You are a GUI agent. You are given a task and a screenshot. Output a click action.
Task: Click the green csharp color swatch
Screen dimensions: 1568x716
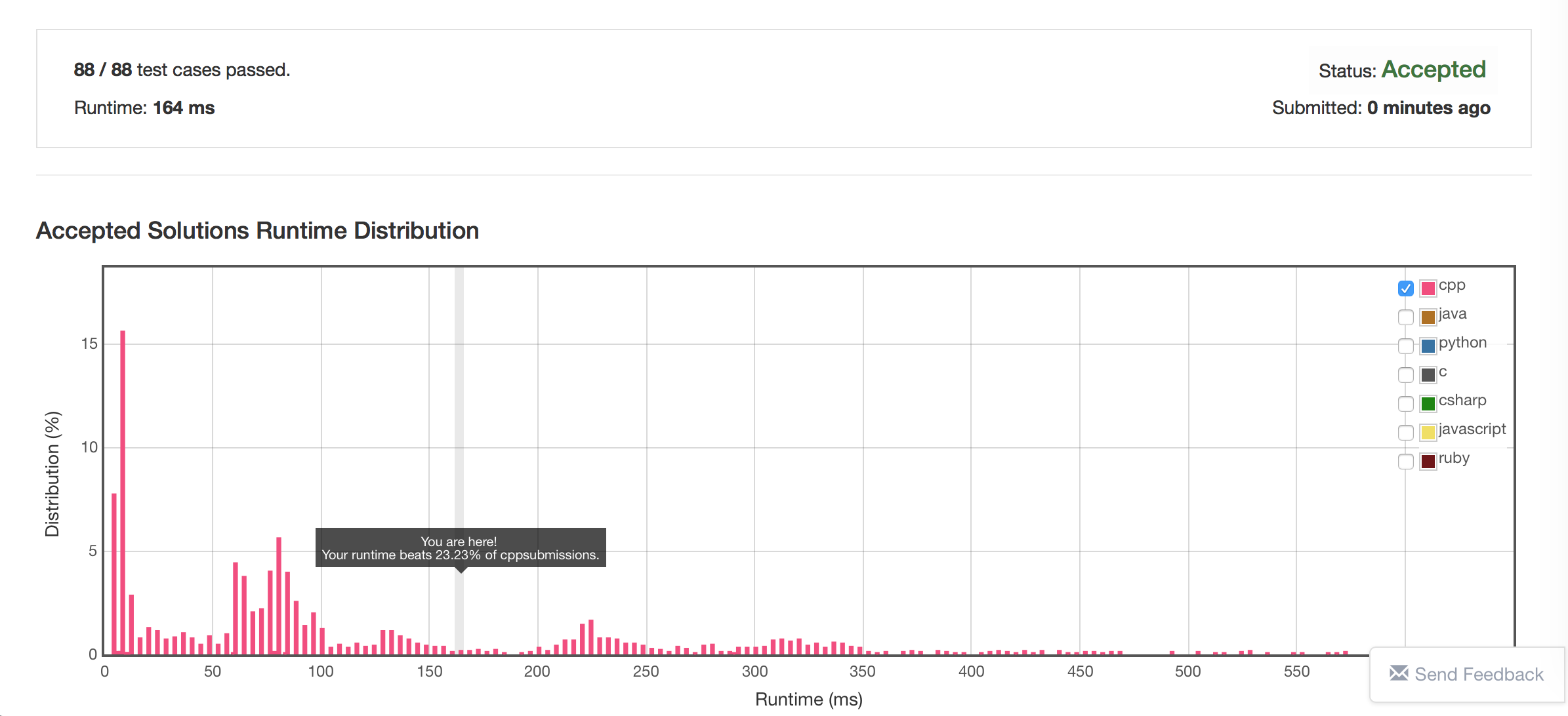1428,403
